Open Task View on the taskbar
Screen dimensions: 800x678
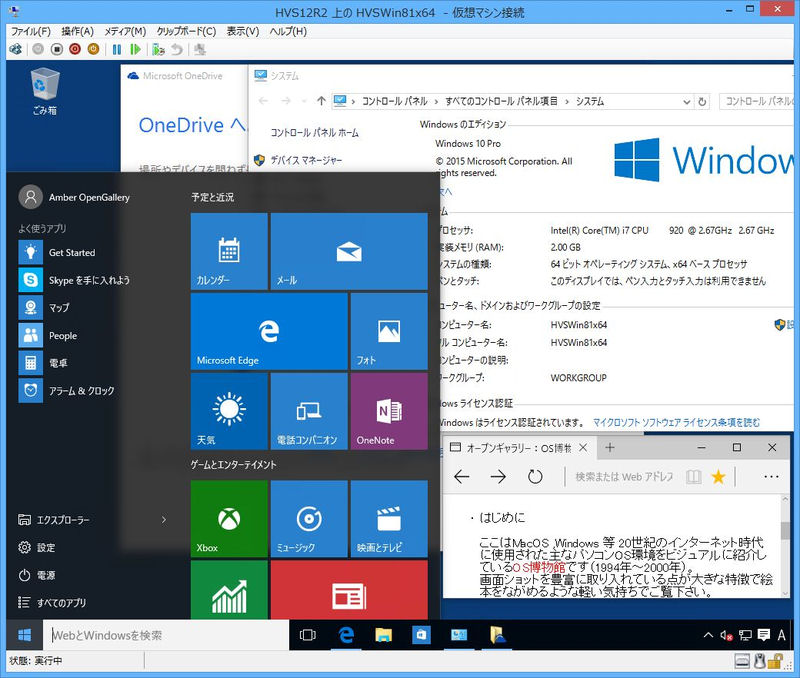coord(308,635)
